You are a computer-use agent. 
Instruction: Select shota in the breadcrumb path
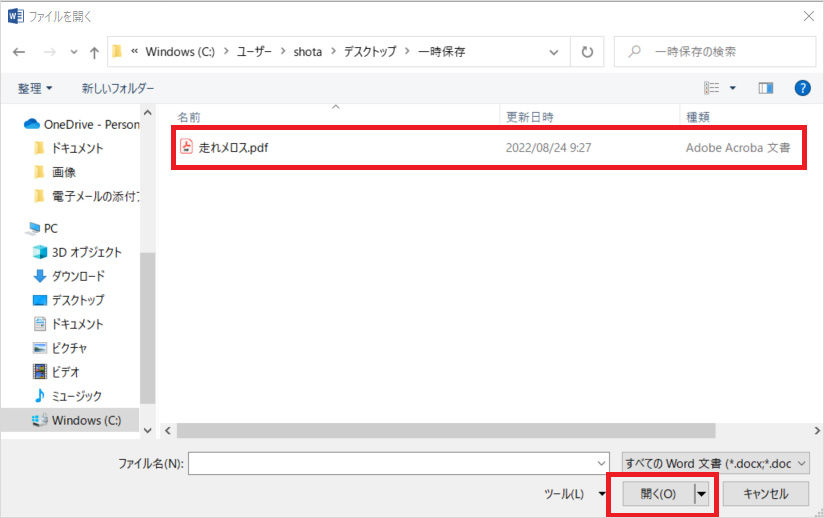click(307, 51)
